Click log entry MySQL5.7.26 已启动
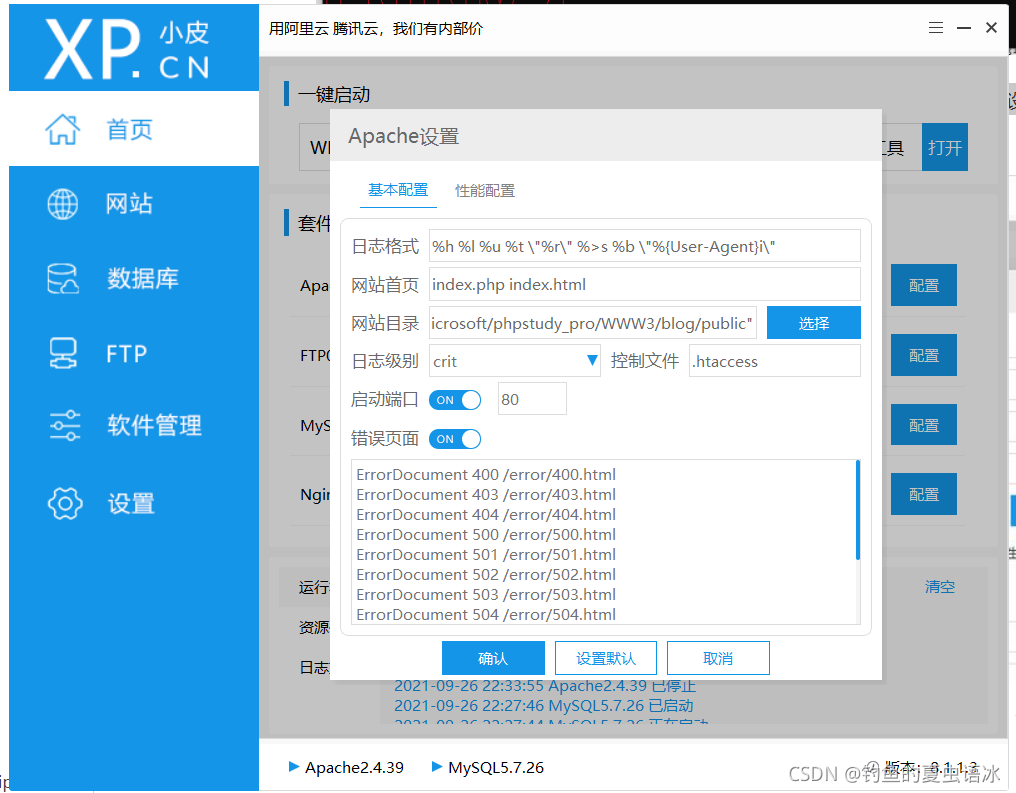 click(544, 706)
